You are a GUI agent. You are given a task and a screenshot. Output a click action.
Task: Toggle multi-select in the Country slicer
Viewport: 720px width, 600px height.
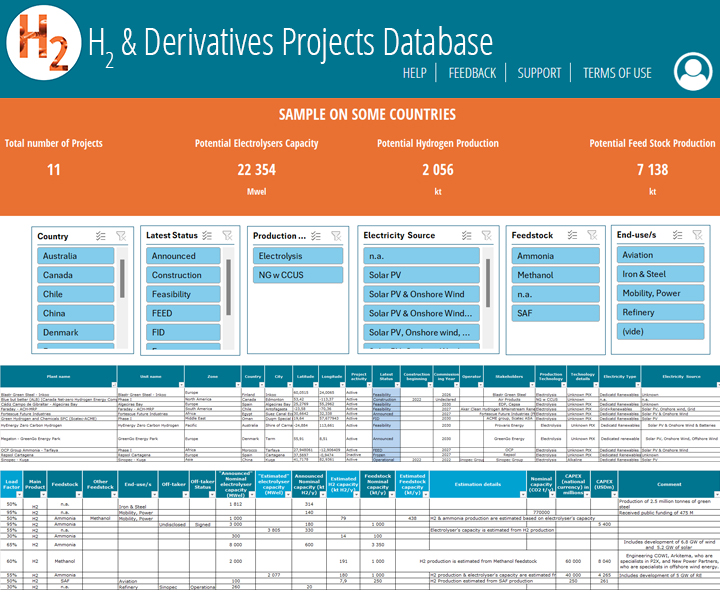[x=101, y=236]
